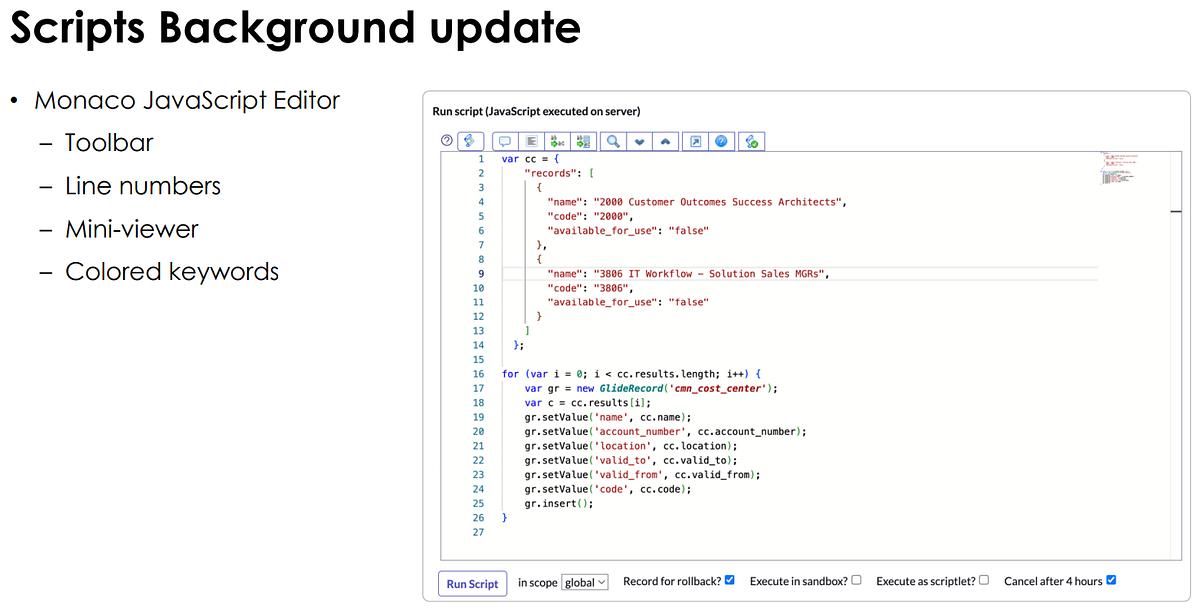1200x608 pixels.
Task: Open the blue editor help icon
Action: tap(720, 141)
